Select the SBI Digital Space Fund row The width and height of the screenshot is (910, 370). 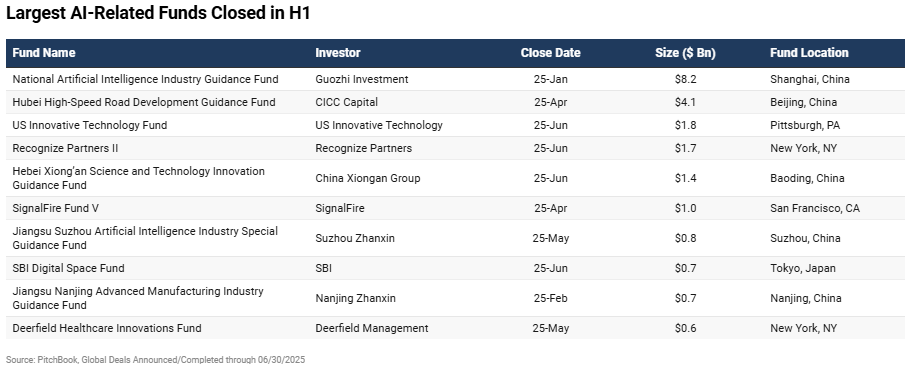click(455, 268)
